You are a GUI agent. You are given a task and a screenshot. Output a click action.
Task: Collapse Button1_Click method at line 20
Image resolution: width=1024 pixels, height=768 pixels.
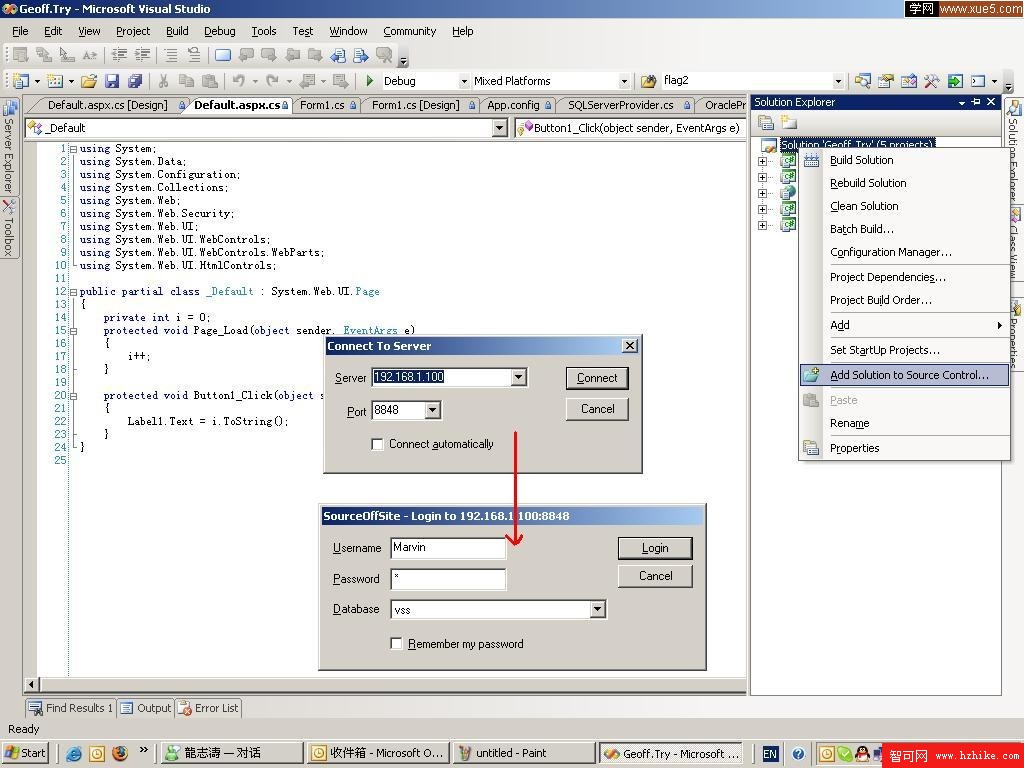pos(73,396)
